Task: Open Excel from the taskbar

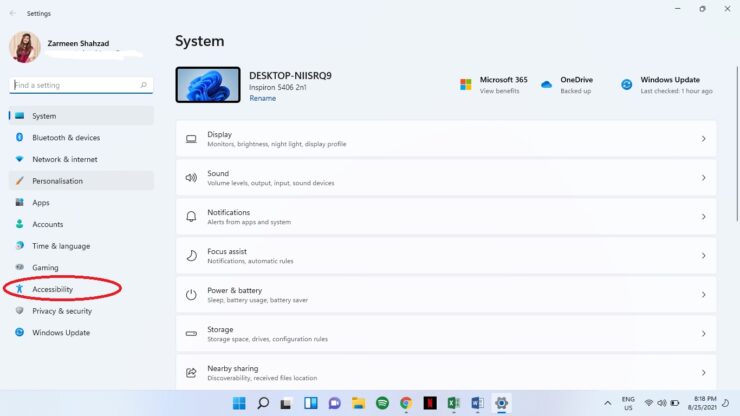Action: 454,403
